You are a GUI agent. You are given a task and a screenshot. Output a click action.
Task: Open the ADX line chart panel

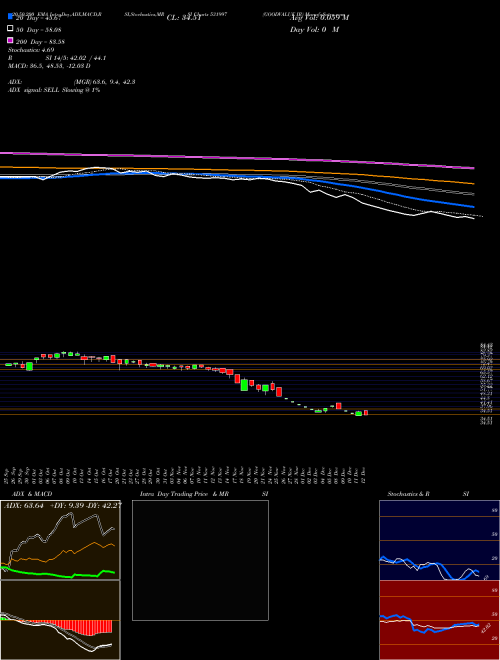[60, 540]
